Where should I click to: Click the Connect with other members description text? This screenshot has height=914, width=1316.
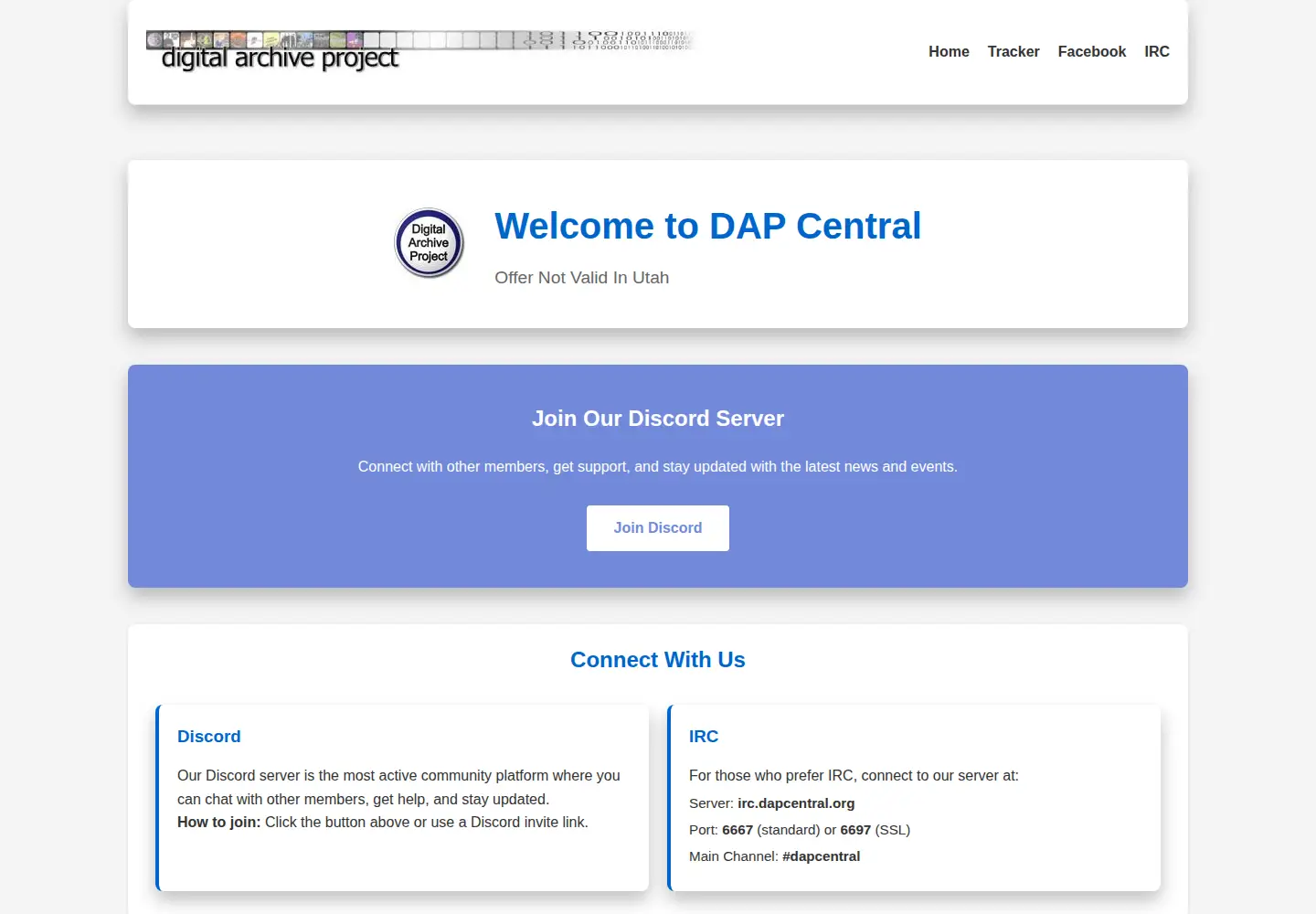(x=658, y=467)
